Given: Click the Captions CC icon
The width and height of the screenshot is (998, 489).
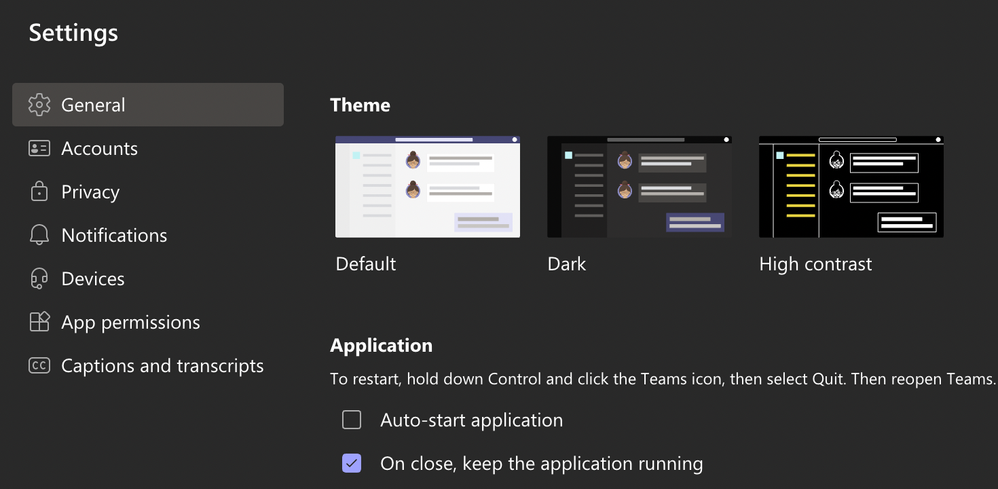Looking at the screenshot, I should [39, 365].
